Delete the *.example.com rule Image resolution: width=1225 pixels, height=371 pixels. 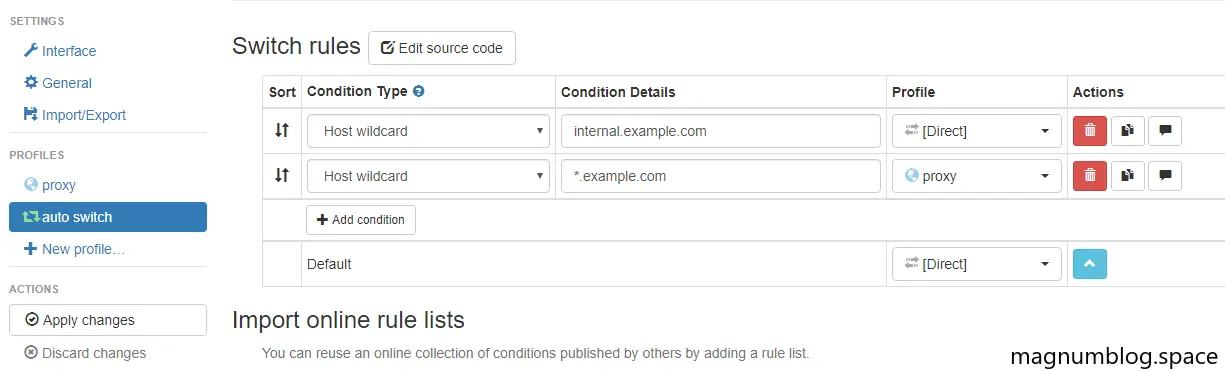point(1089,175)
